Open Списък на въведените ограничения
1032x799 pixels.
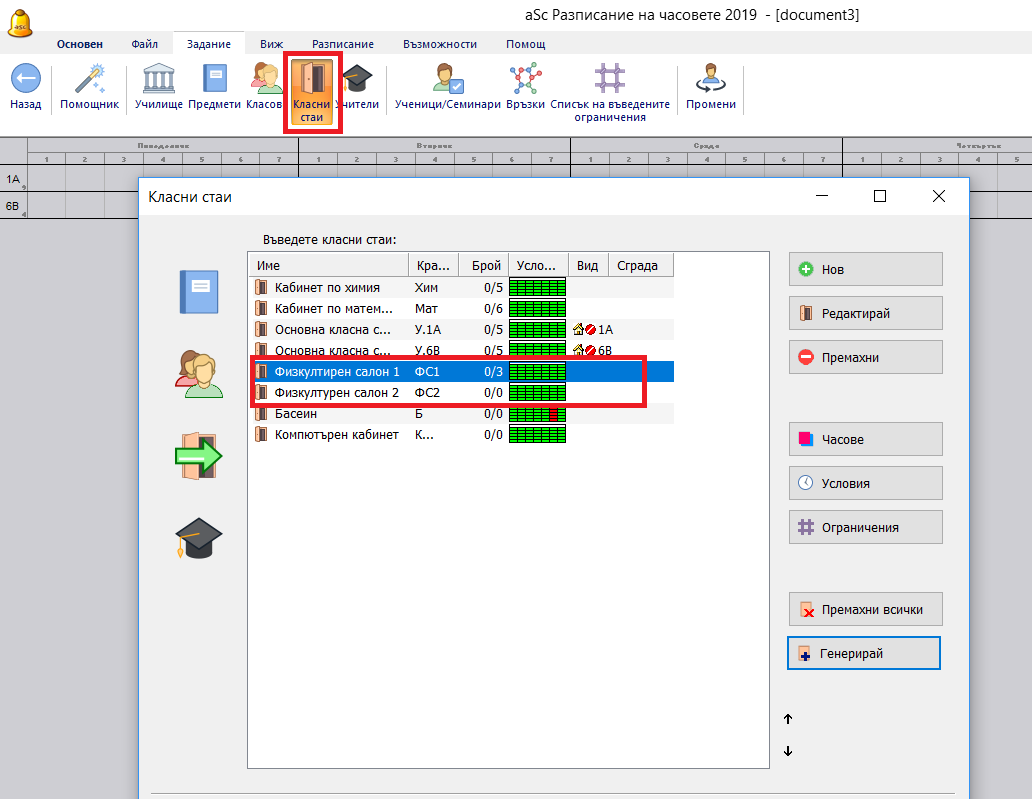click(x=609, y=80)
